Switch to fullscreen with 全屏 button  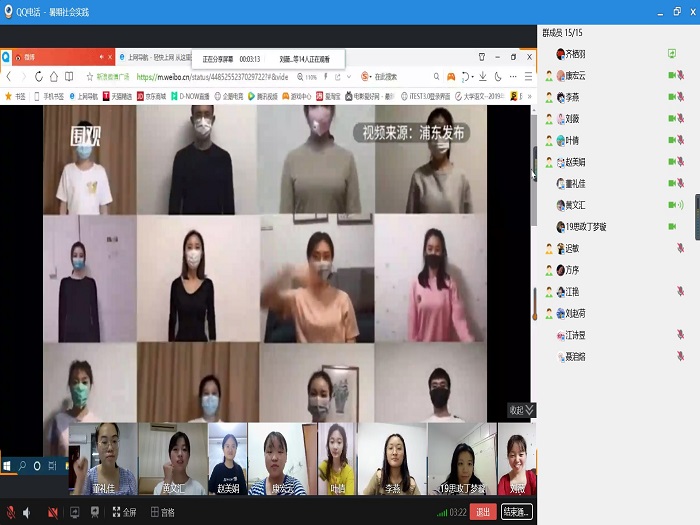click(125, 512)
